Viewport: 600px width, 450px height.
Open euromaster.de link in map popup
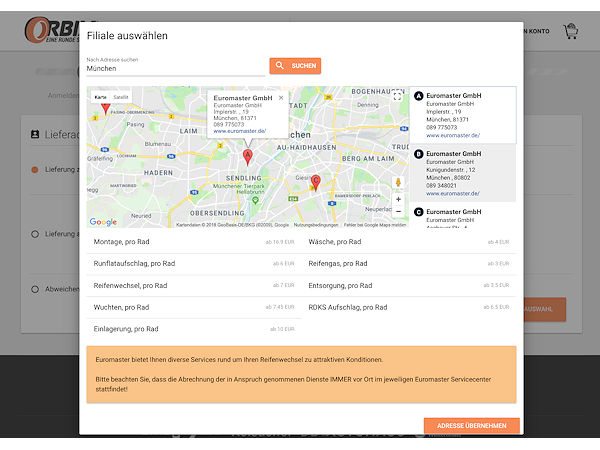(240, 131)
